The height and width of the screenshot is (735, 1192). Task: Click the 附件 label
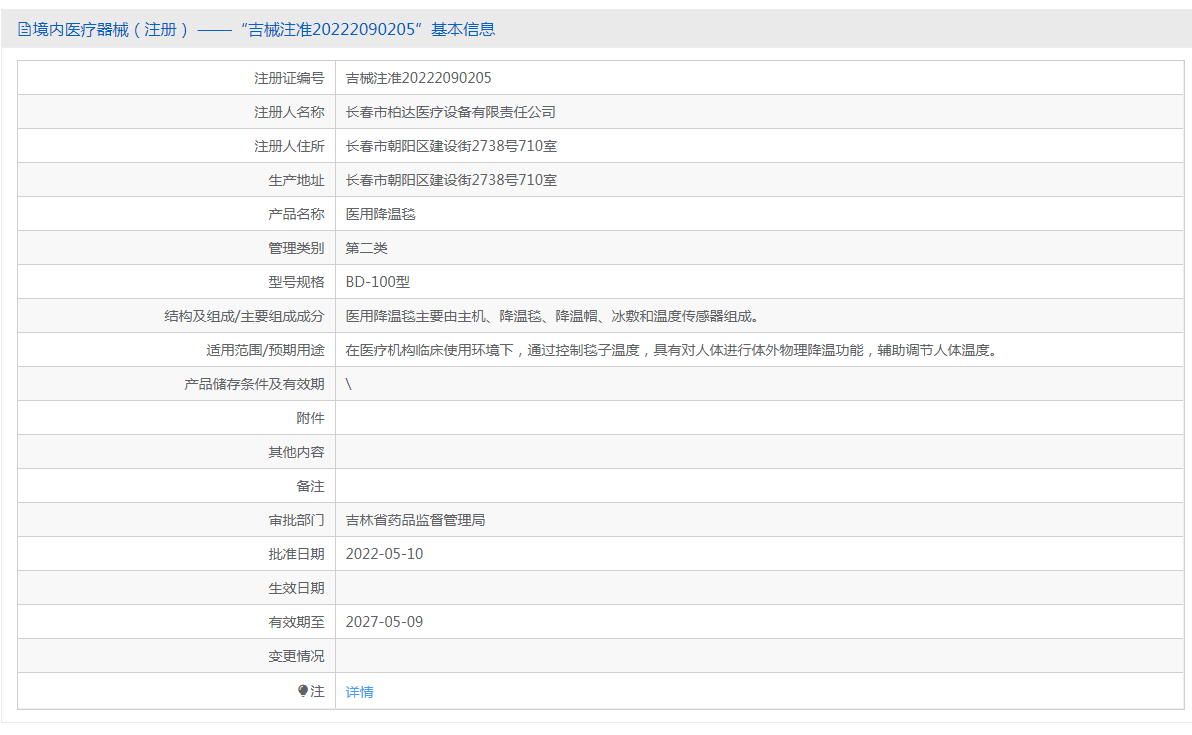click(310, 418)
